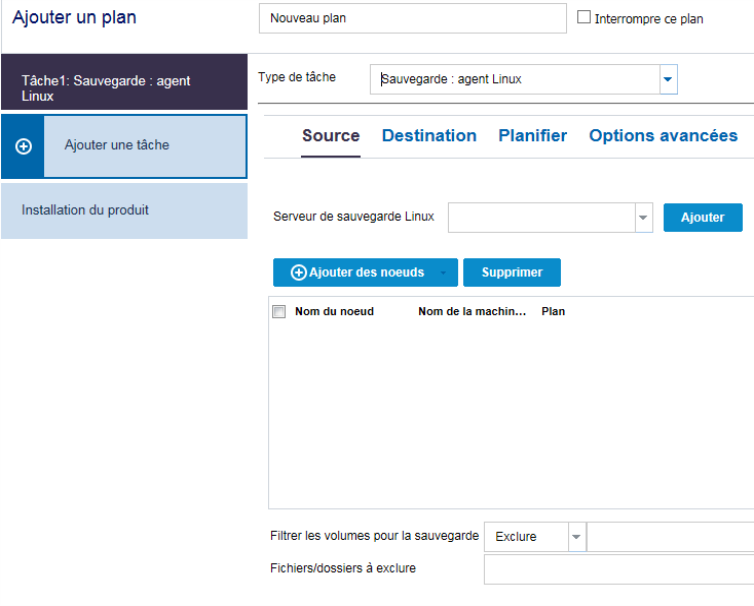Open the Options avancées tab
The image size is (754, 606).
tap(663, 136)
